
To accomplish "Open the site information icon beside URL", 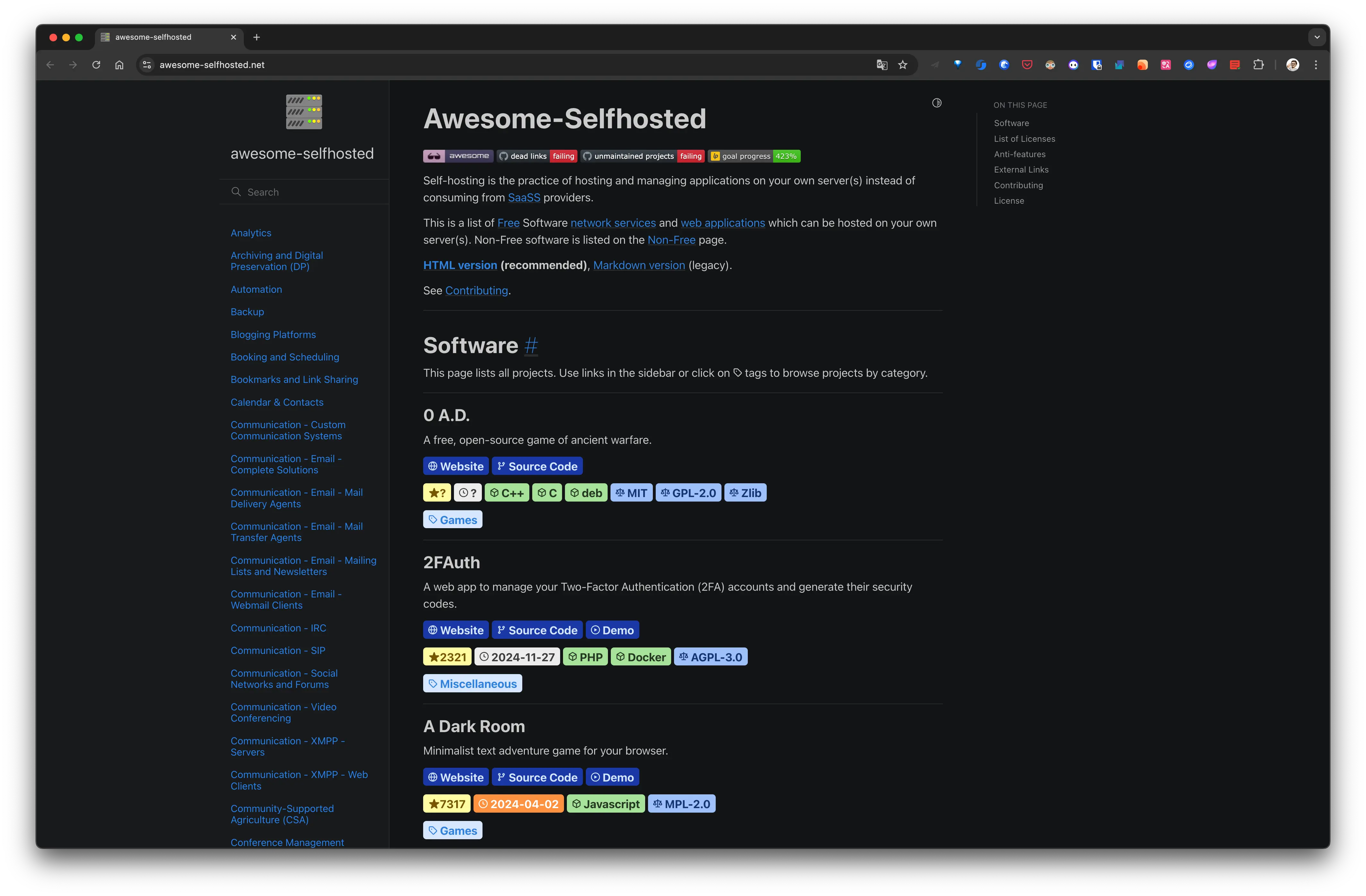I will tap(147, 65).
